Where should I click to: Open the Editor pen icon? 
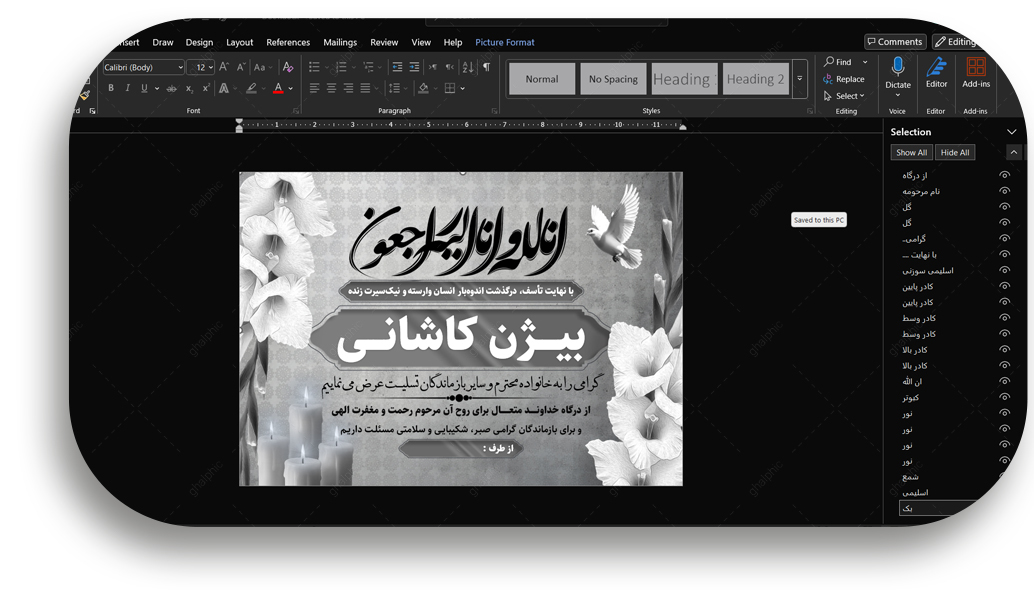pos(936,68)
